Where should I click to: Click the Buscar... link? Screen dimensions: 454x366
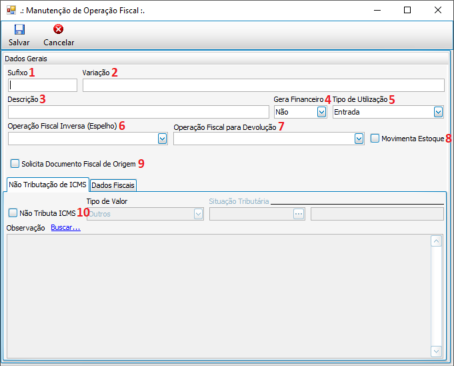pos(66,228)
